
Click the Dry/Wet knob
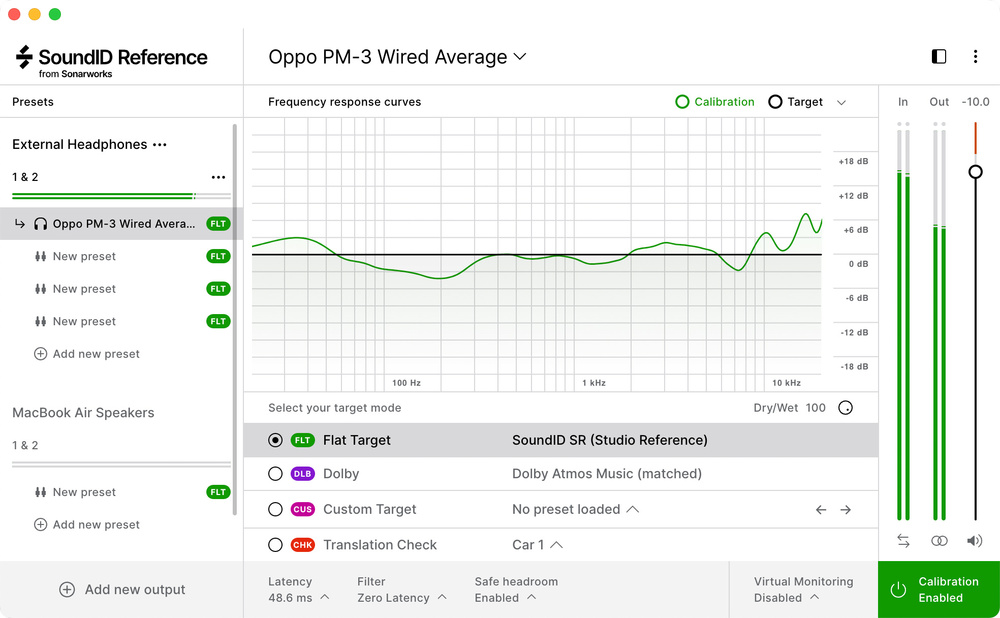845,408
